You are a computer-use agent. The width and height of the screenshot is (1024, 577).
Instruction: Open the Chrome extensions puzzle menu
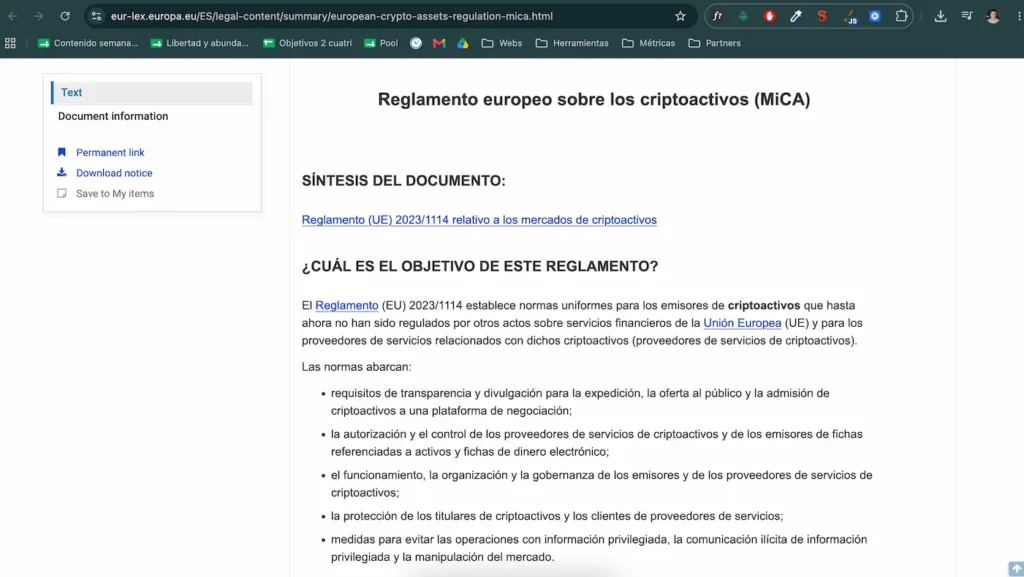point(901,16)
